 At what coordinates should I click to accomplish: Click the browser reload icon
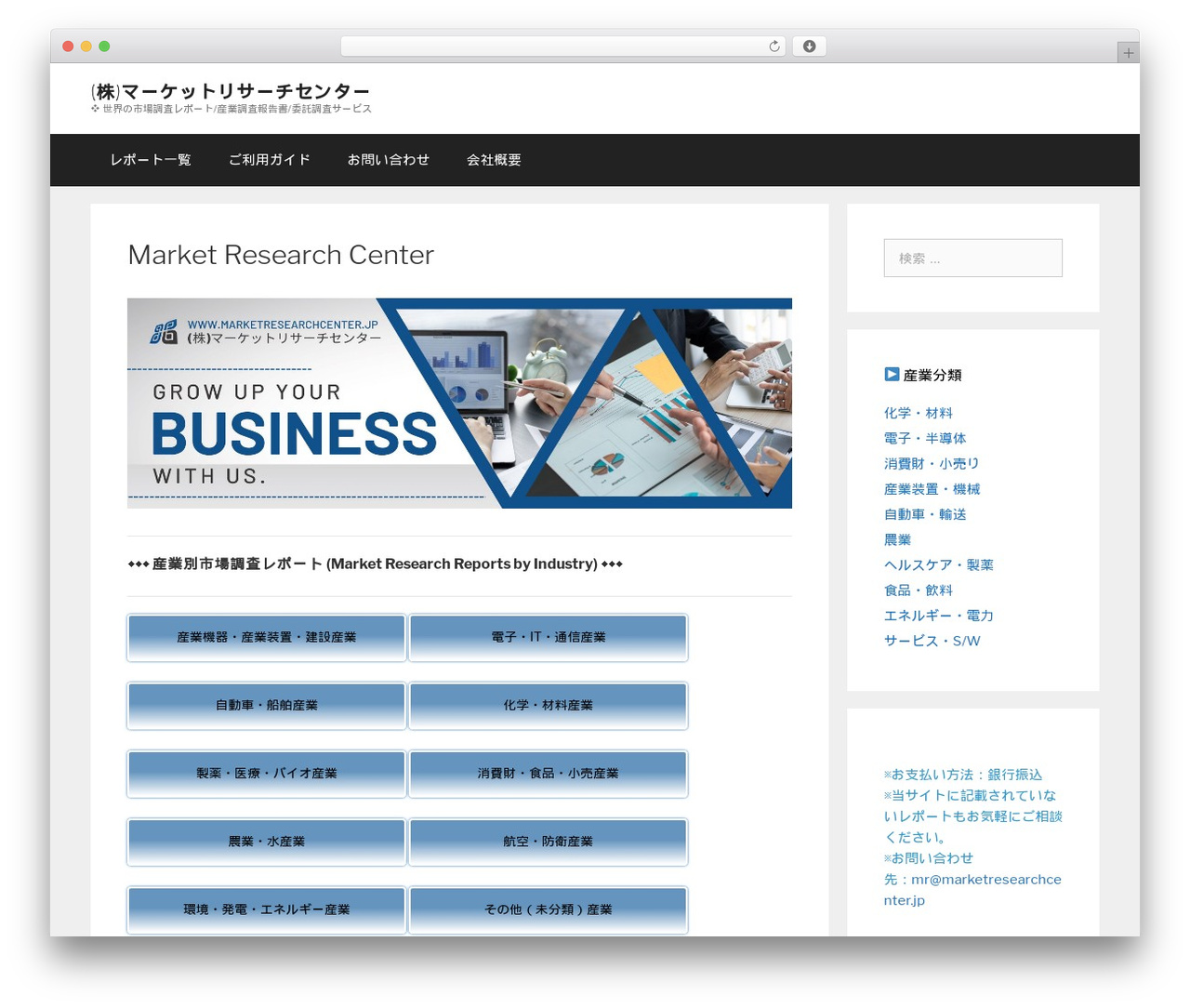pos(774,46)
